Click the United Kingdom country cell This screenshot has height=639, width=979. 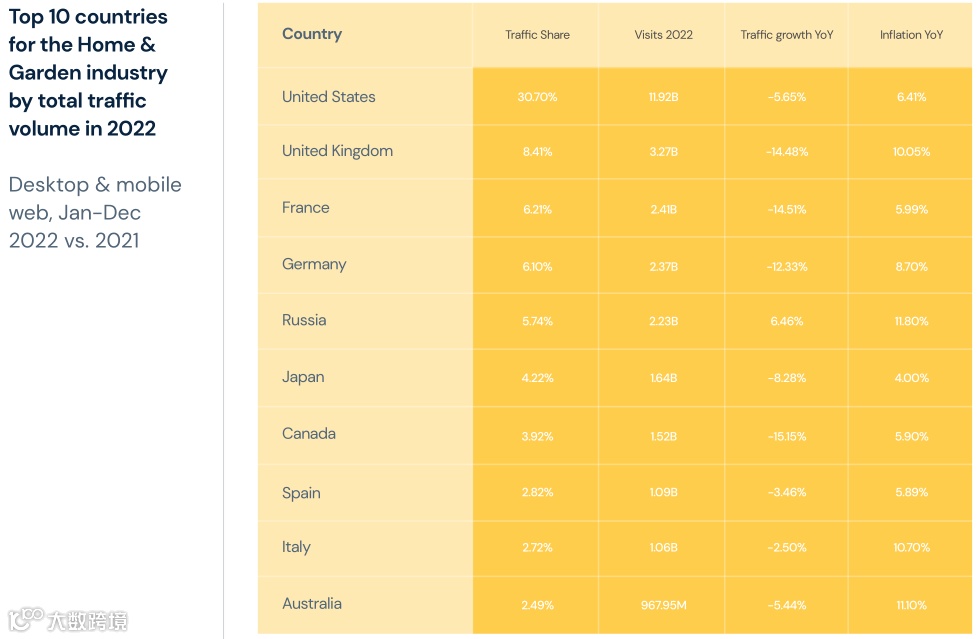pos(337,151)
